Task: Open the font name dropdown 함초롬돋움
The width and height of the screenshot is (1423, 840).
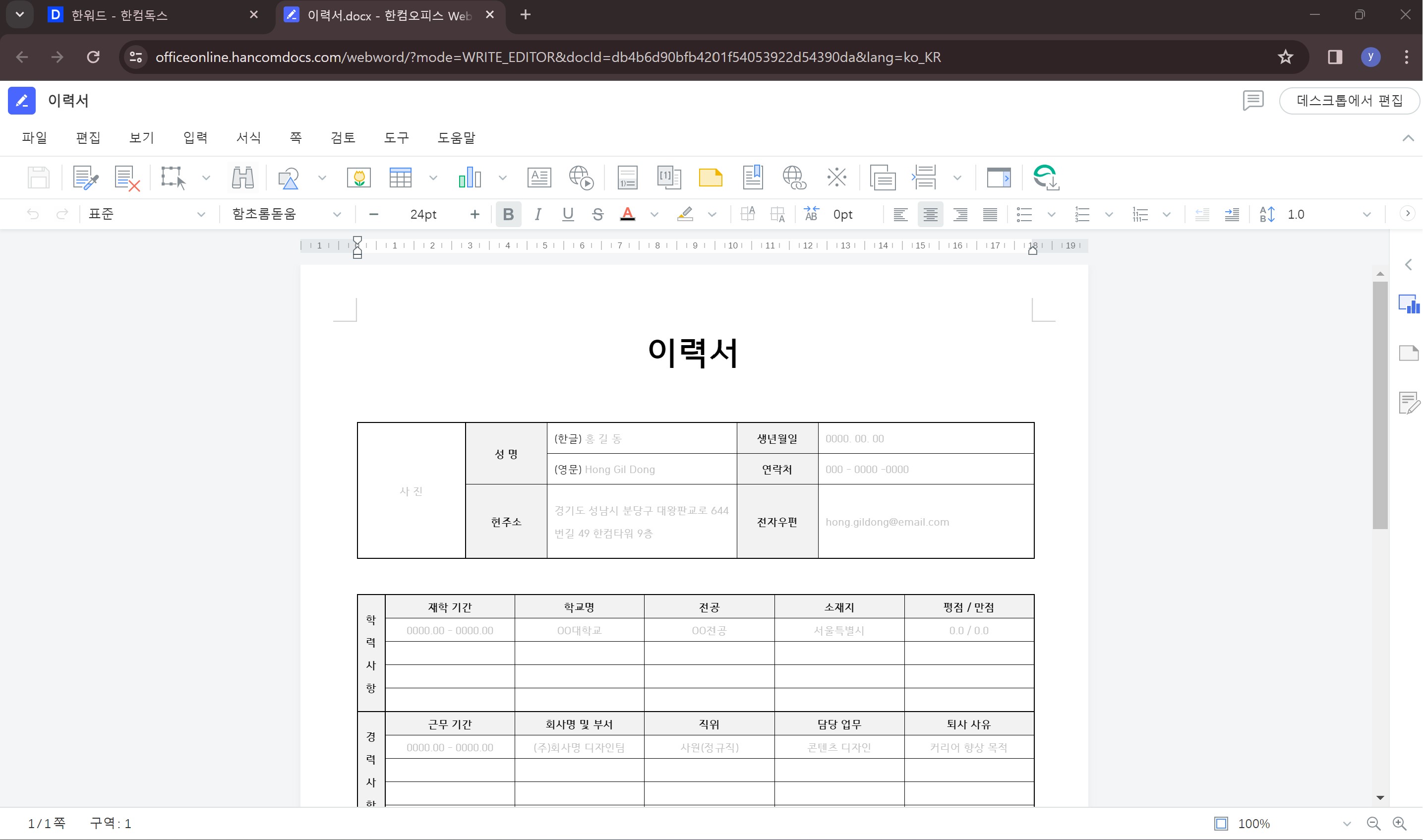Action: click(286, 215)
